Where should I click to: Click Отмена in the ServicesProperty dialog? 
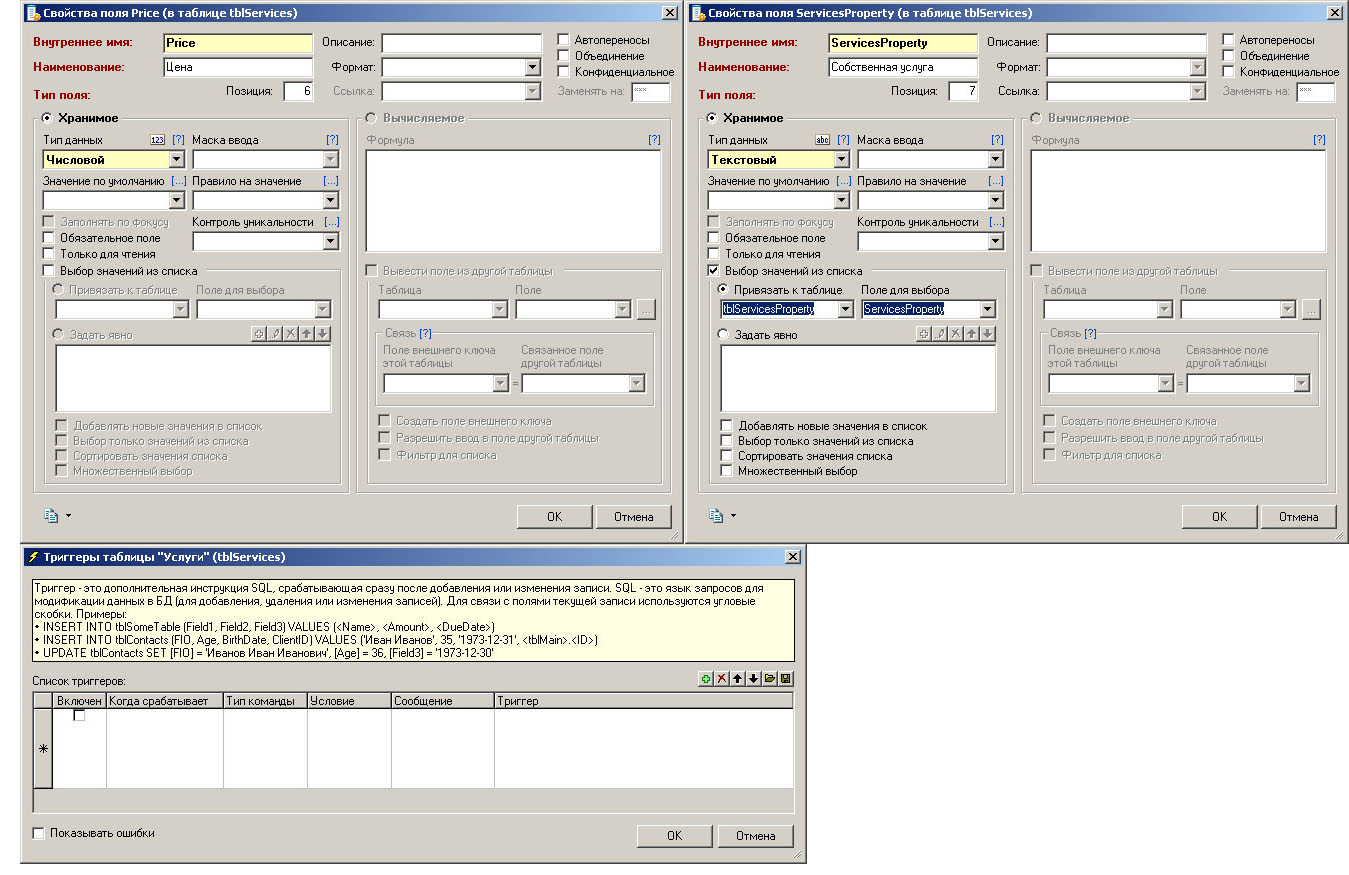coord(1298,517)
